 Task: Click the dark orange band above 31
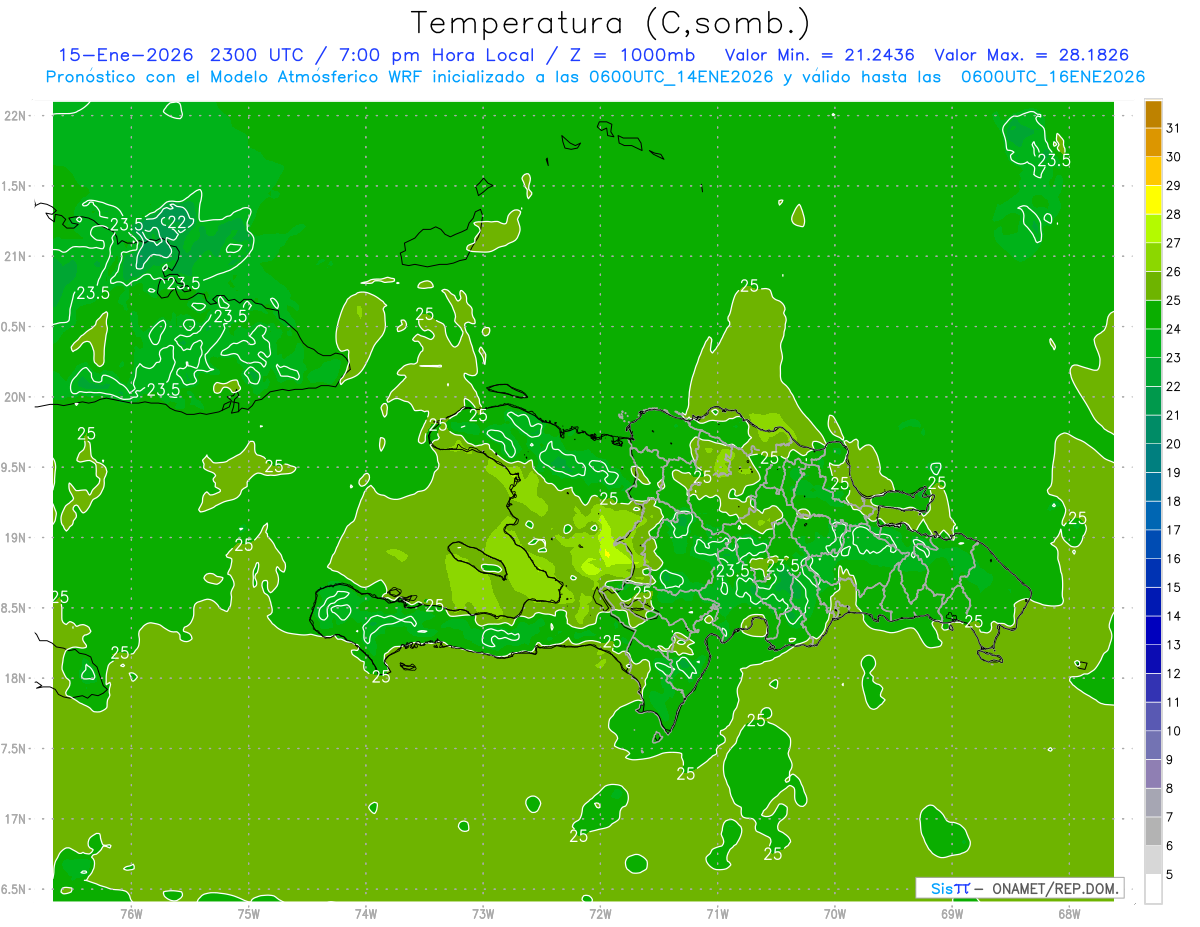[x=1153, y=114]
